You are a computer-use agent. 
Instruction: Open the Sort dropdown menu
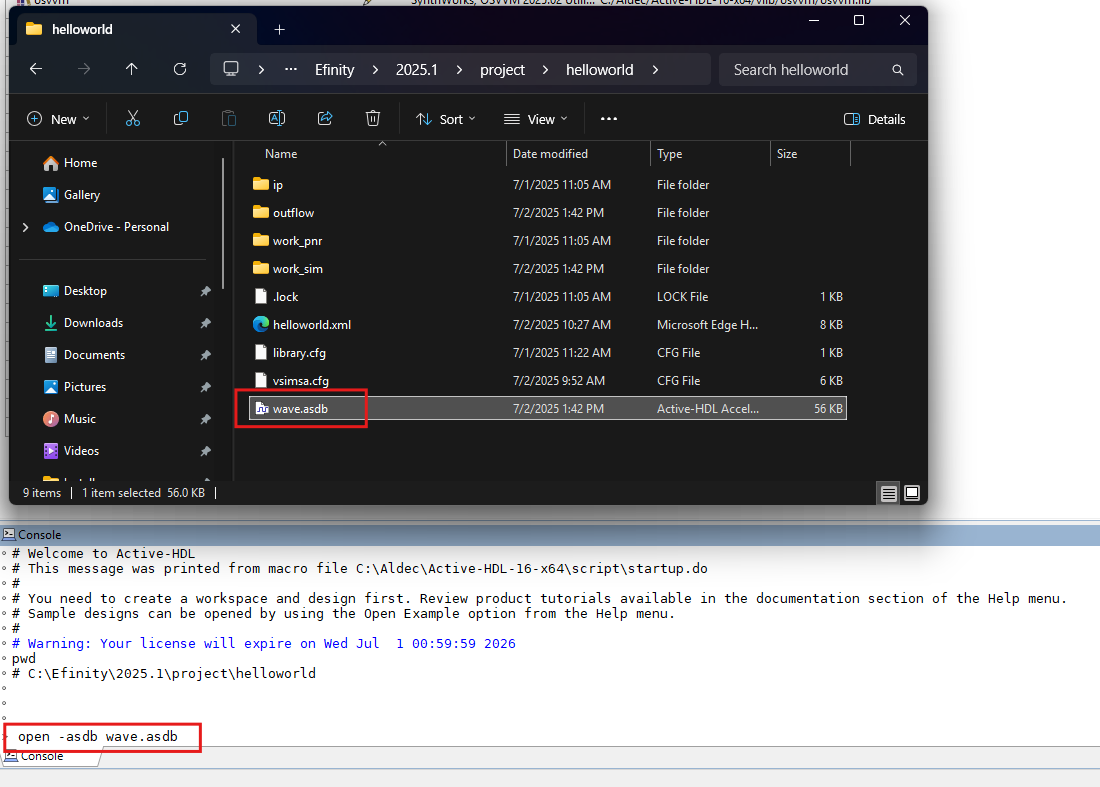tap(445, 119)
